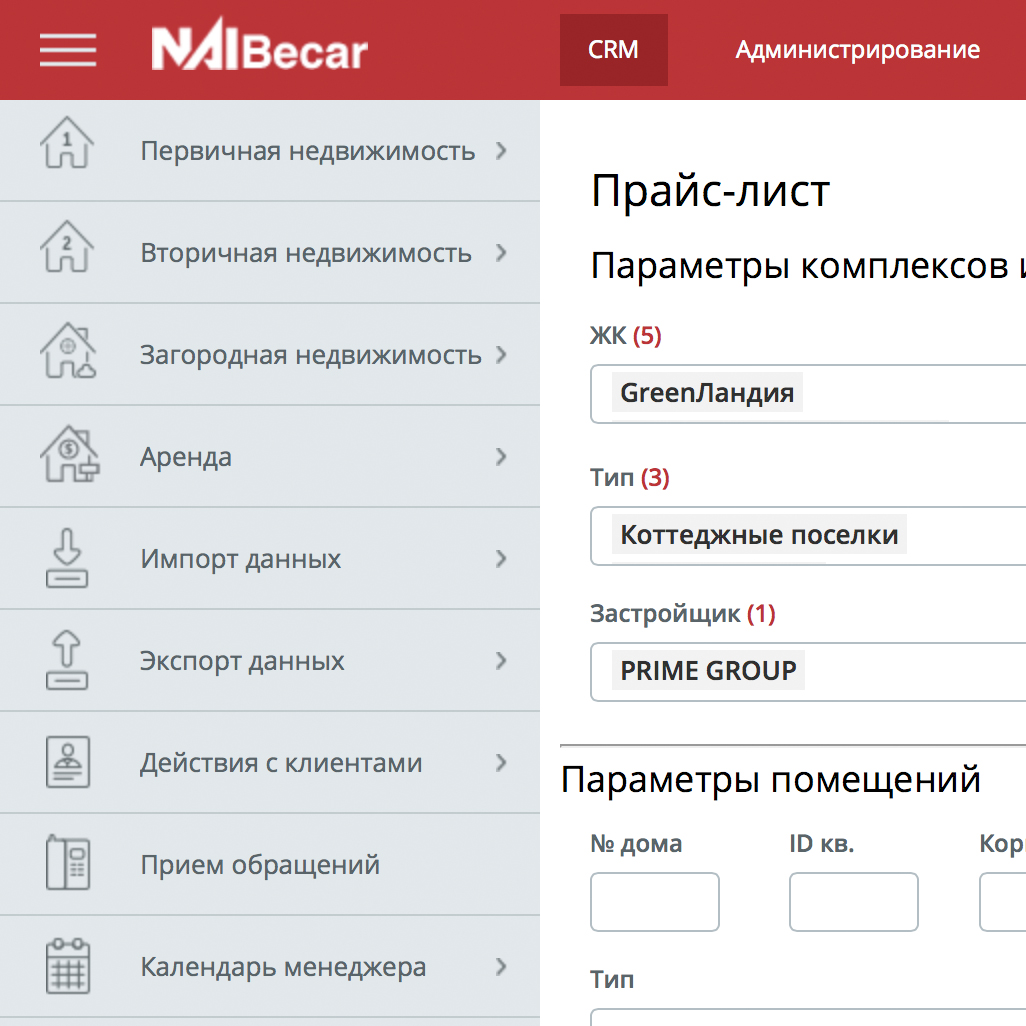Screen dimensions: 1026x1026
Task: Click the Вторичная недвижимость house icon
Action: pos(67,246)
